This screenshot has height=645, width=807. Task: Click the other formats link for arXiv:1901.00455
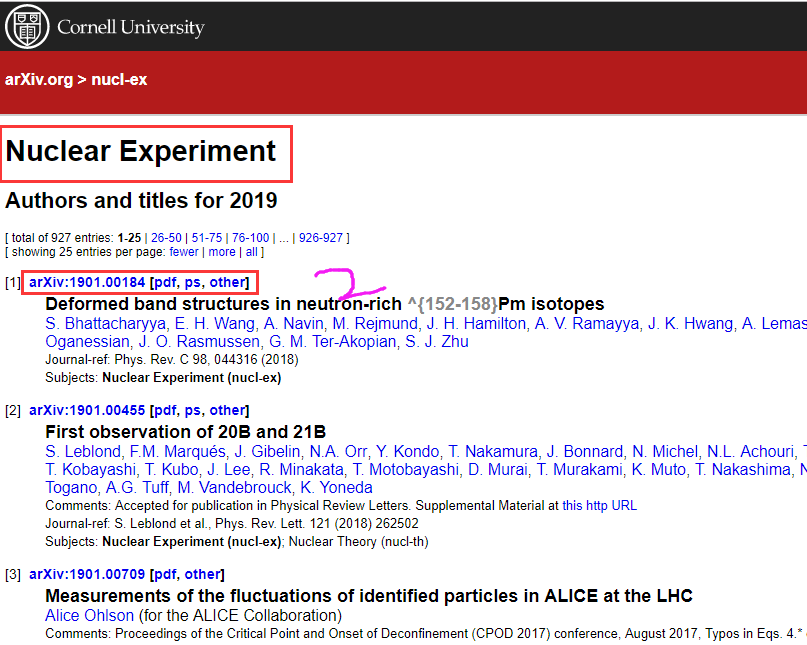[227, 410]
